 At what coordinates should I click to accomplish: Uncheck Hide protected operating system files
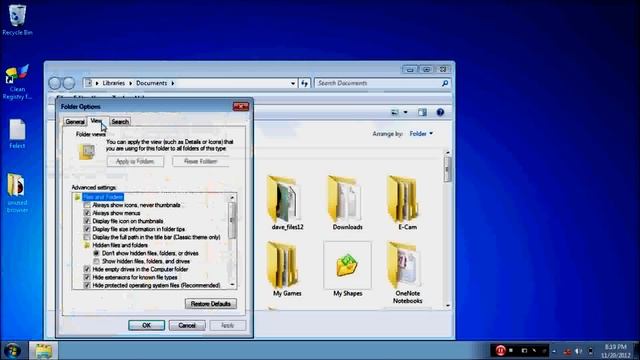click(87, 285)
